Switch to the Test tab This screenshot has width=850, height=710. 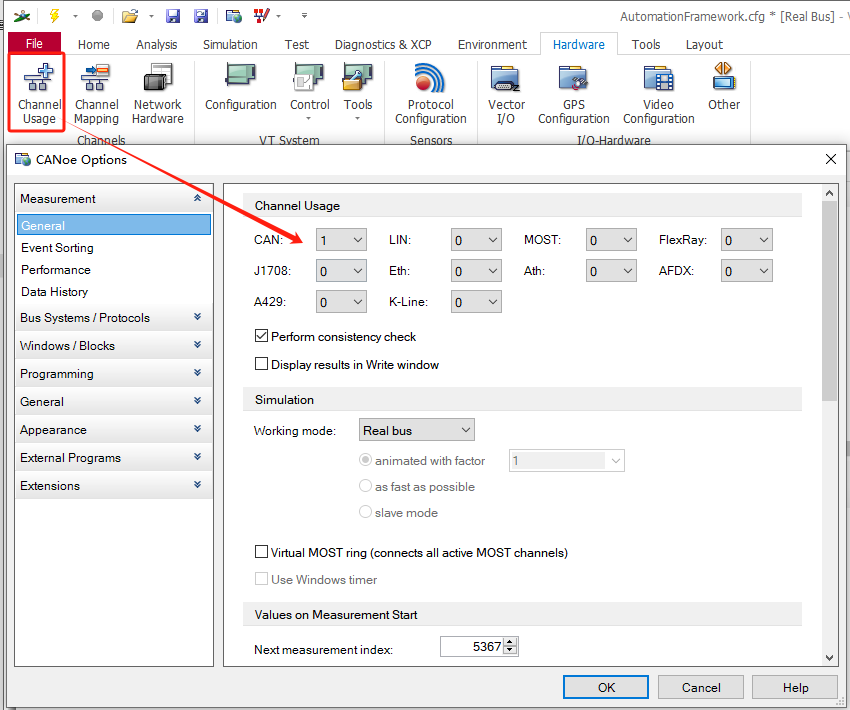pos(297,44)
